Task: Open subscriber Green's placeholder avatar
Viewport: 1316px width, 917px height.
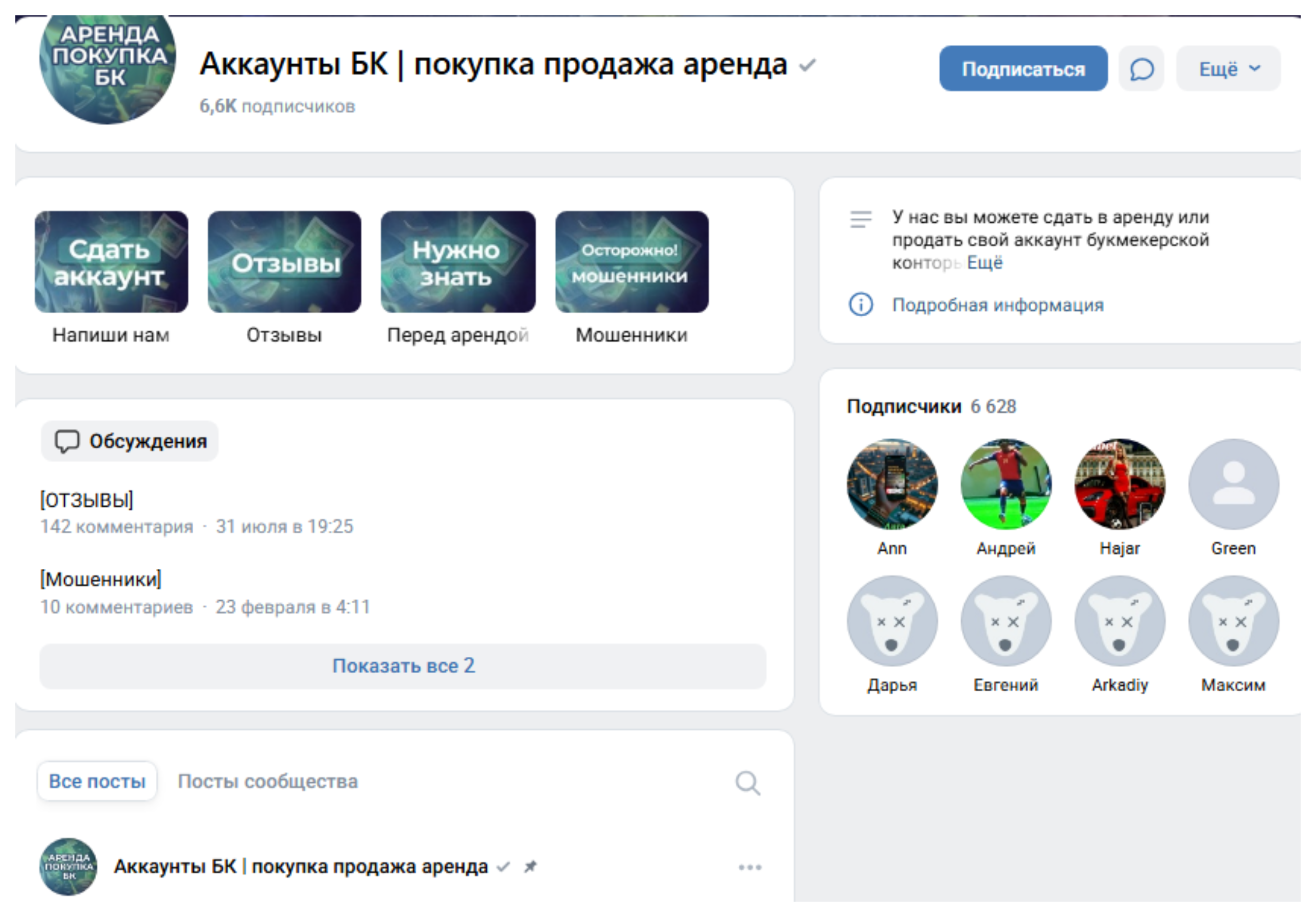Action: 1233,484
